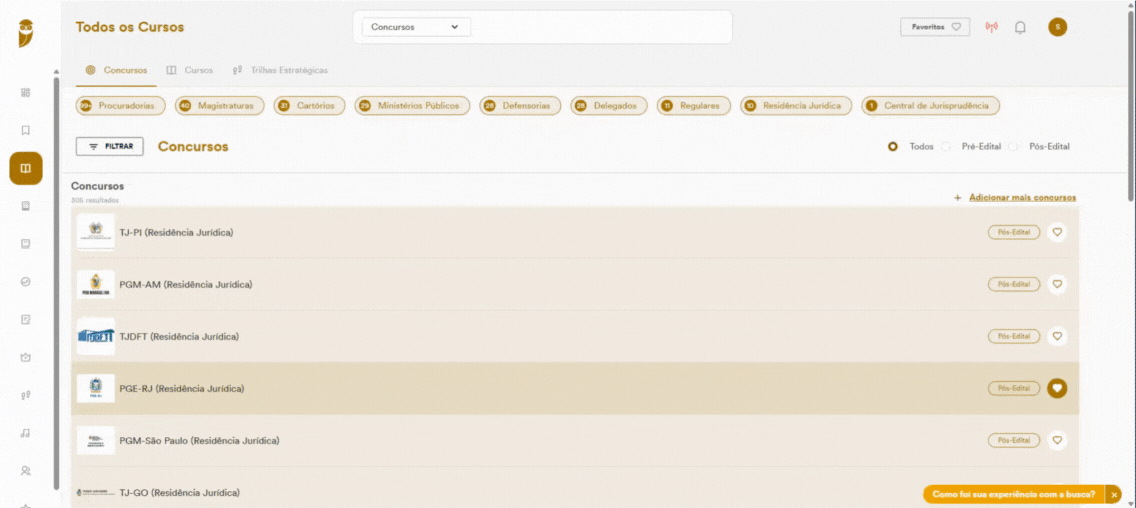Open the PGM-São Paulo logo thumbnail
The width and height of the screenshot is (1136, 508).
pos(96,440)
